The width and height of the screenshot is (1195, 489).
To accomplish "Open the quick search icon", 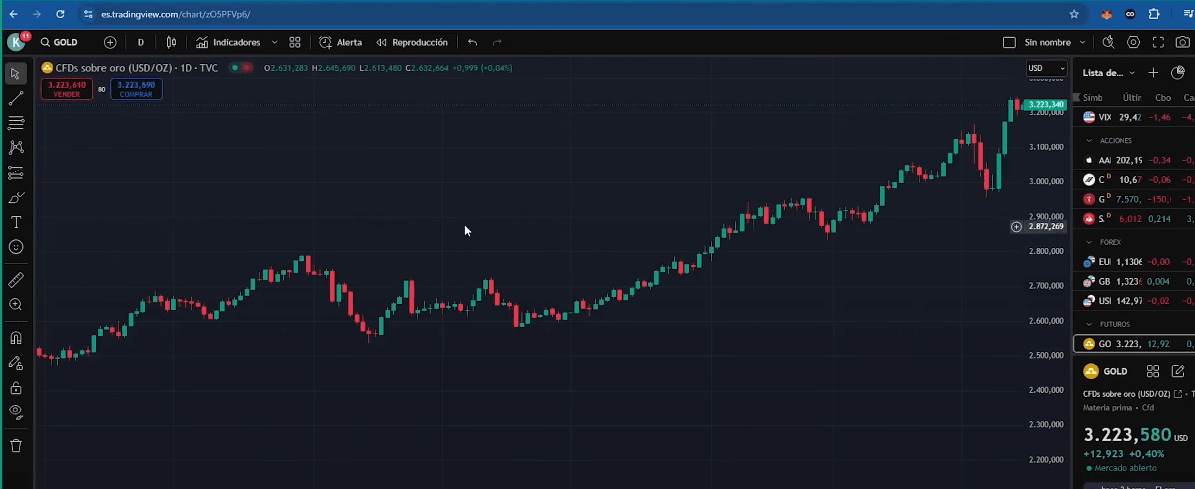I will point(1109,43).
